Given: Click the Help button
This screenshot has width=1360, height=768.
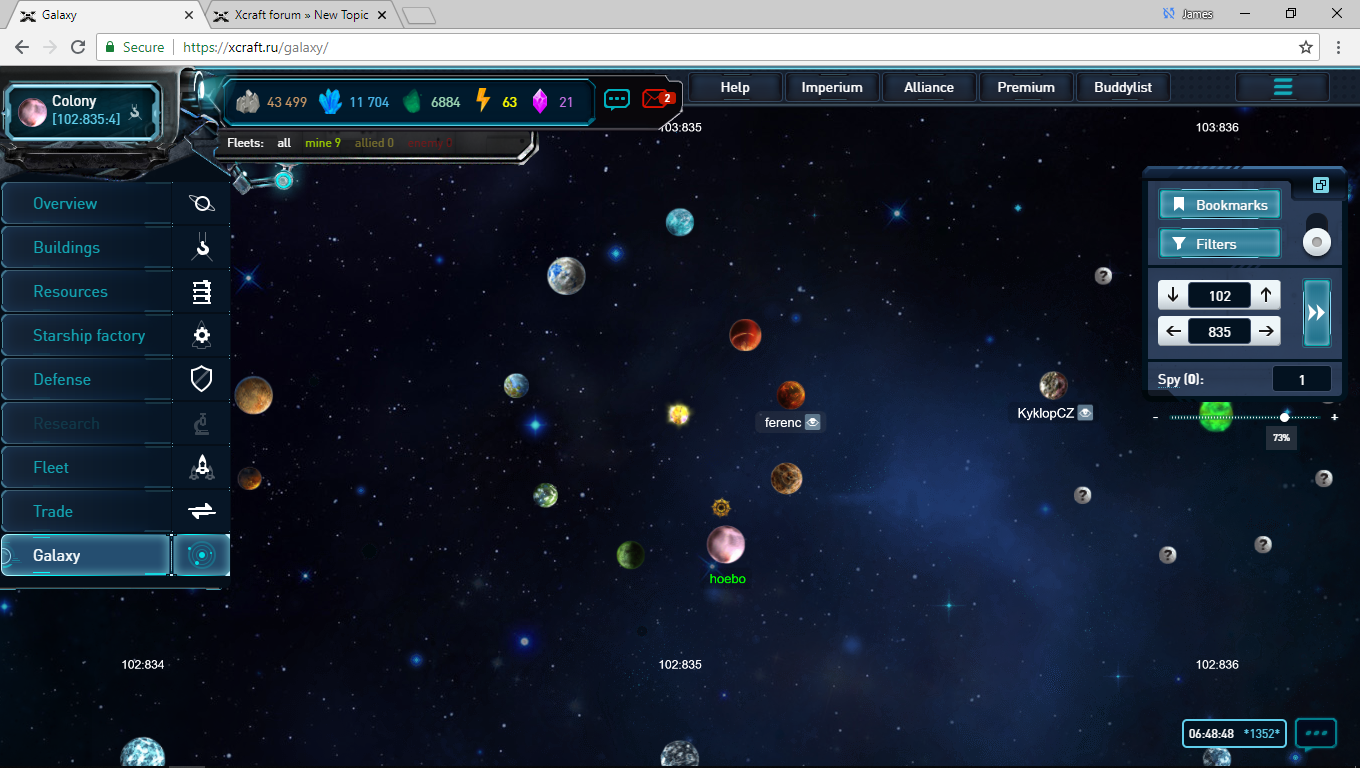Looking at the screenshot, I should pos(735,87).
